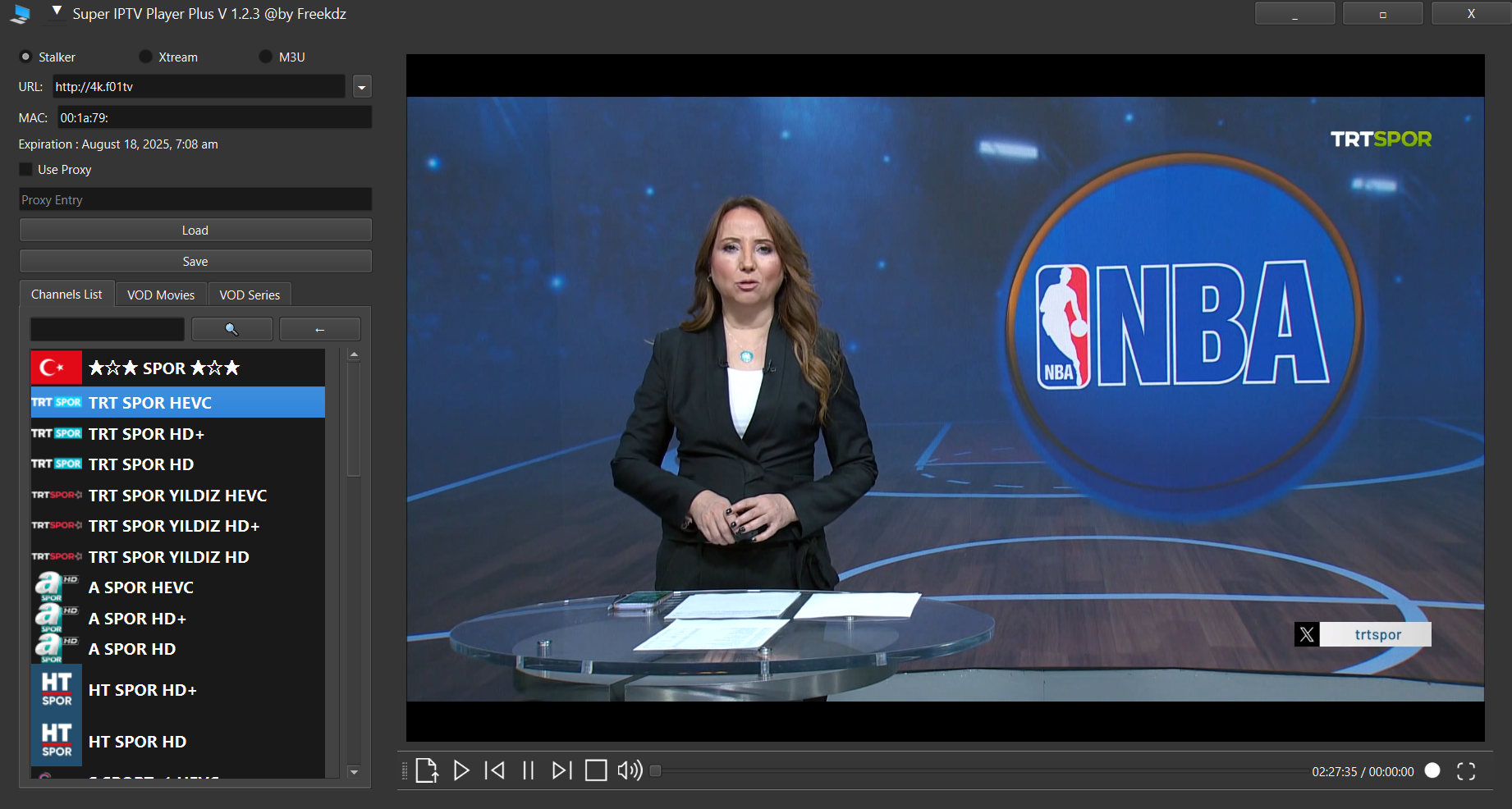
Task: Open a media file with the file icon
Action: [x=427, y=770]
